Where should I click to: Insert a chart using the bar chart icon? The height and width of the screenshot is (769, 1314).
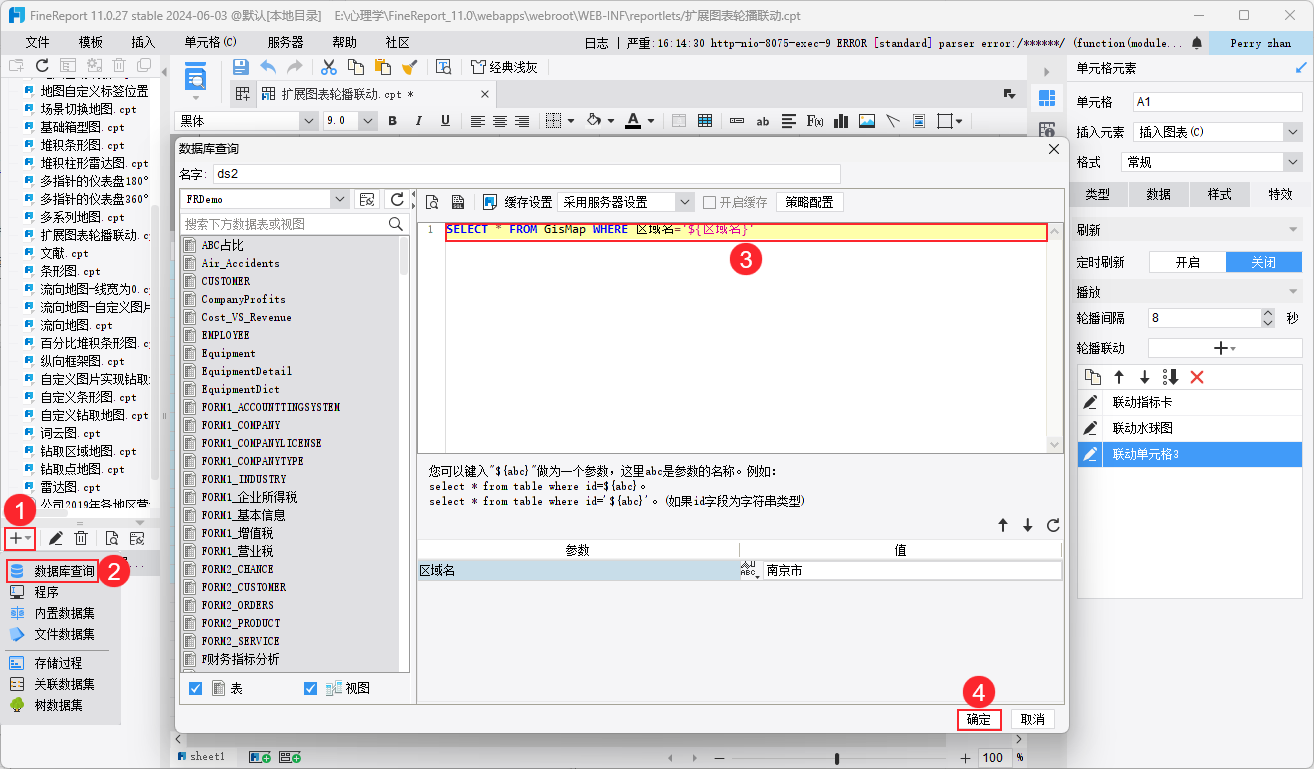click(841, 121)
